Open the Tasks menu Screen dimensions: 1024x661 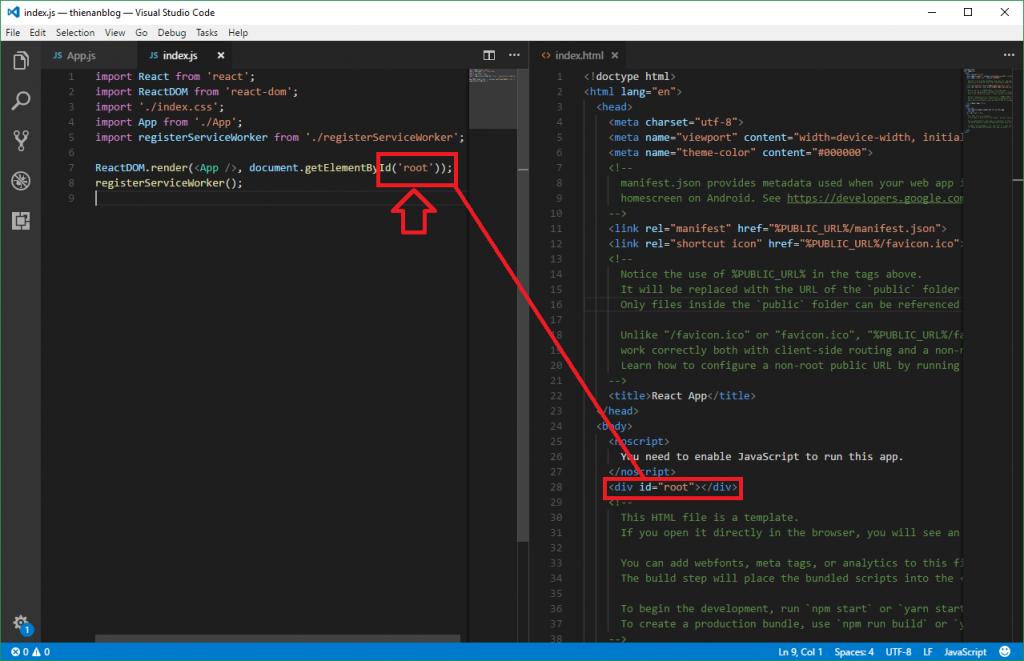pos(206,32)
